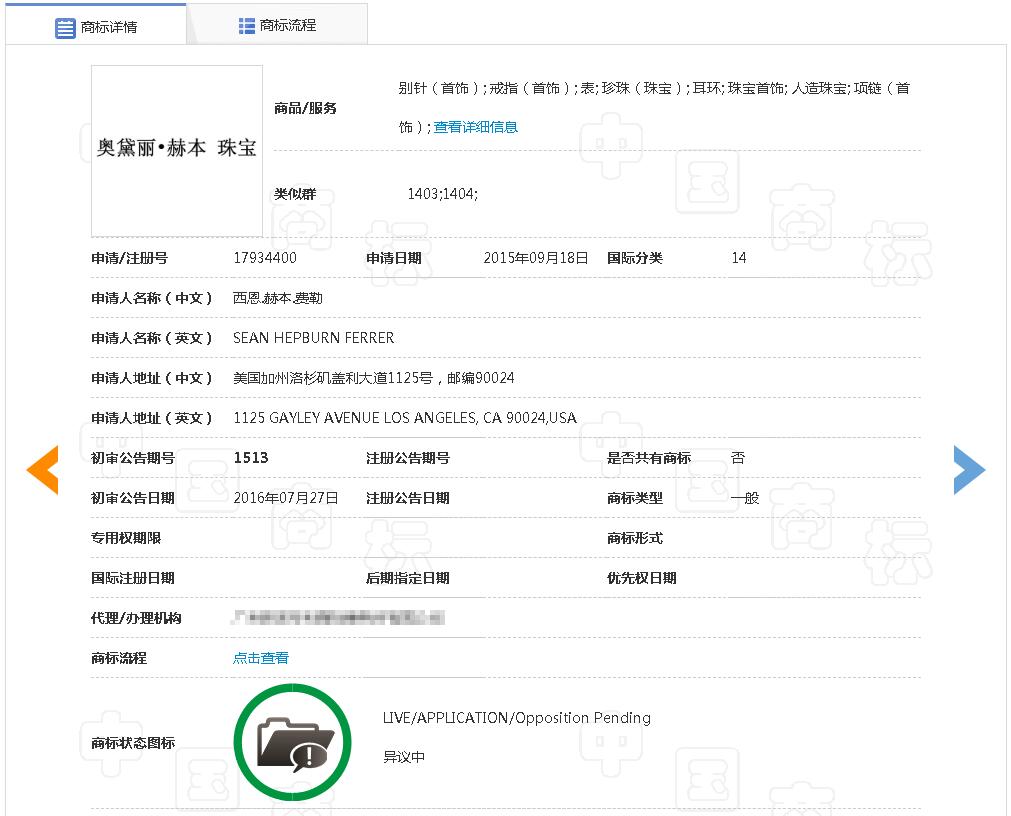Click the Chinese address 美国加州洛杉矶盖利大道1125号
This screenshot has height=816, width=1011.
coord(373,378)
